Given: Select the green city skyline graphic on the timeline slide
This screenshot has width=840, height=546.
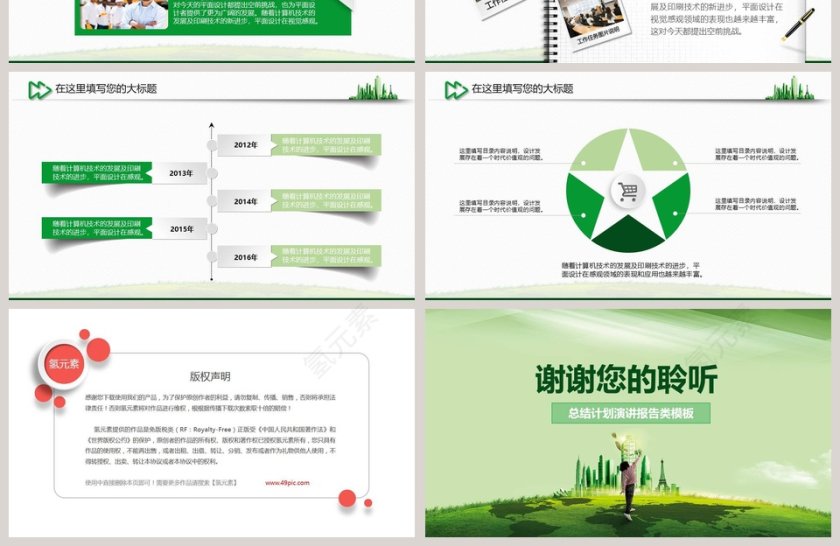Looking at the screenshot, I should coord(373,88).
